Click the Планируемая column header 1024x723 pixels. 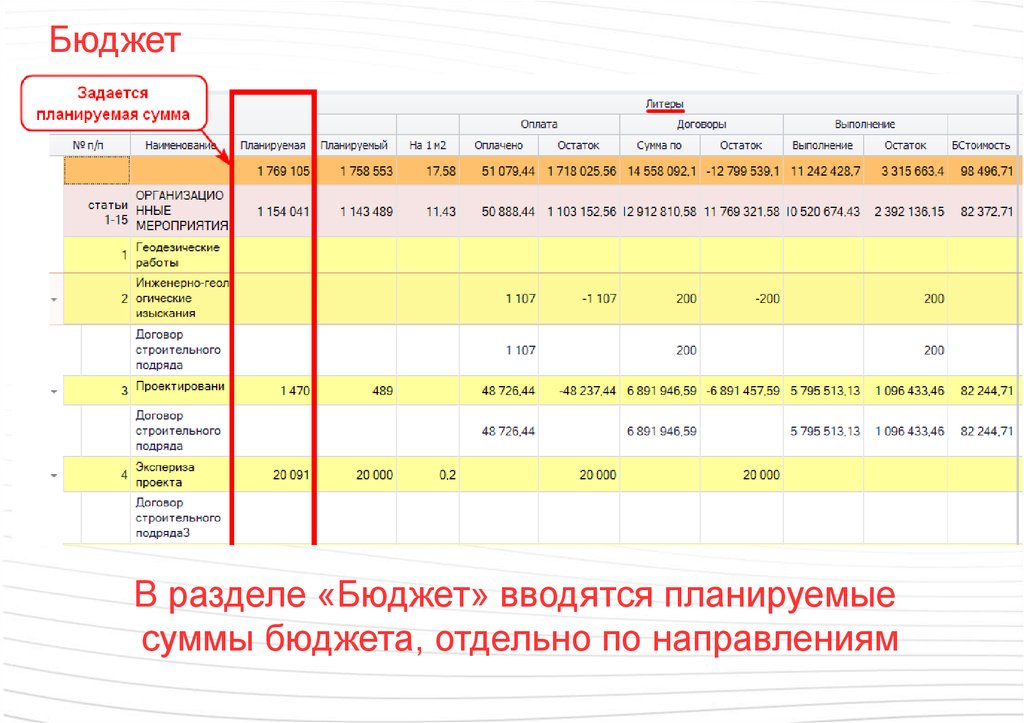[272, 146]
